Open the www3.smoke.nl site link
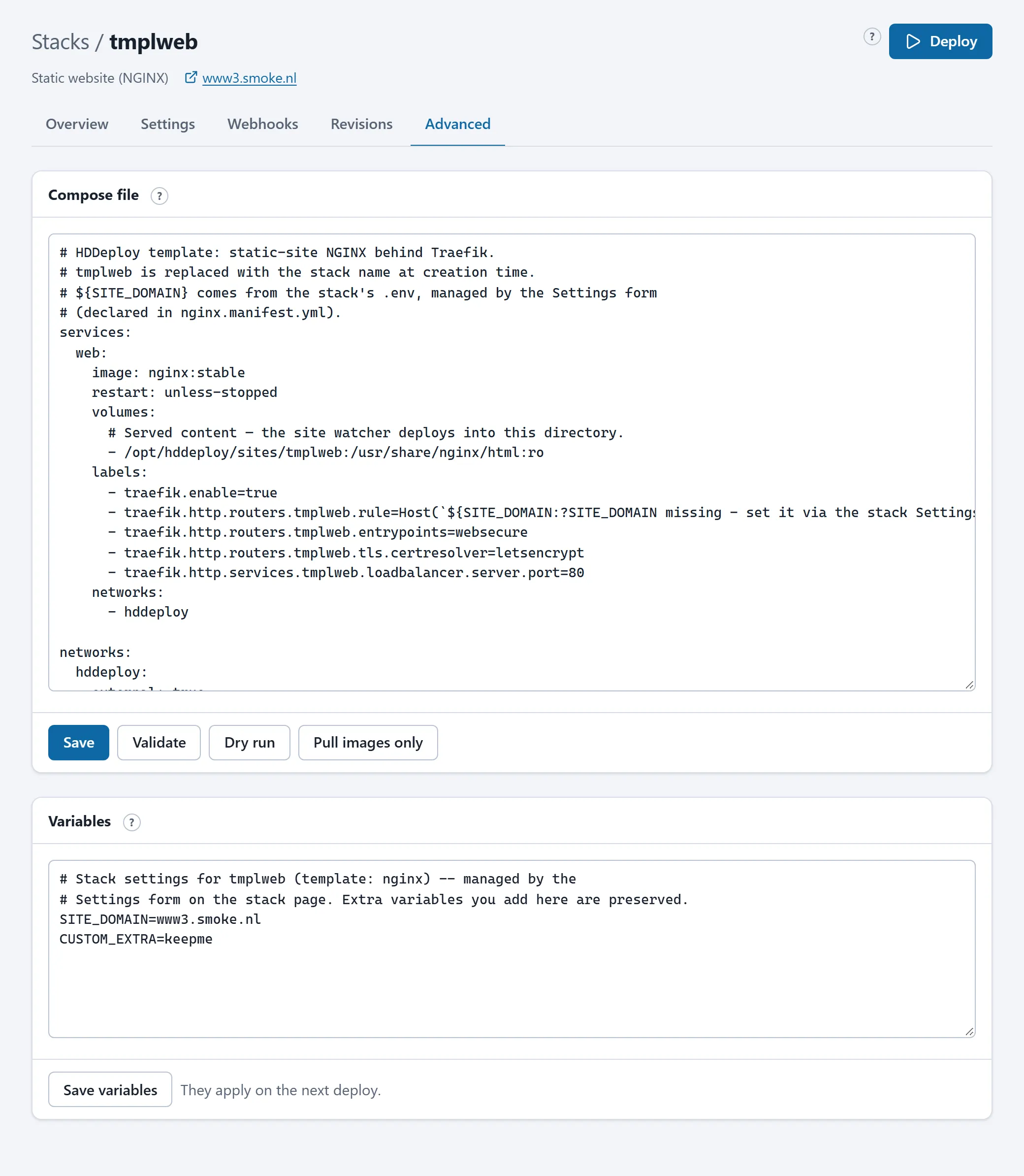1024x1176 pixels. coord(249,78)
